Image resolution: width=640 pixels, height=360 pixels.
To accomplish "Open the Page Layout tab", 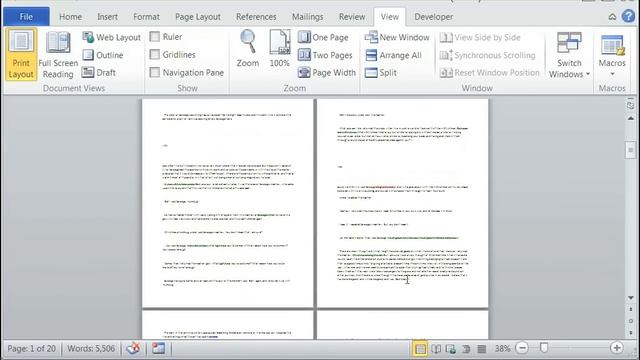I will pyautogui.click(x=198, y=17).
